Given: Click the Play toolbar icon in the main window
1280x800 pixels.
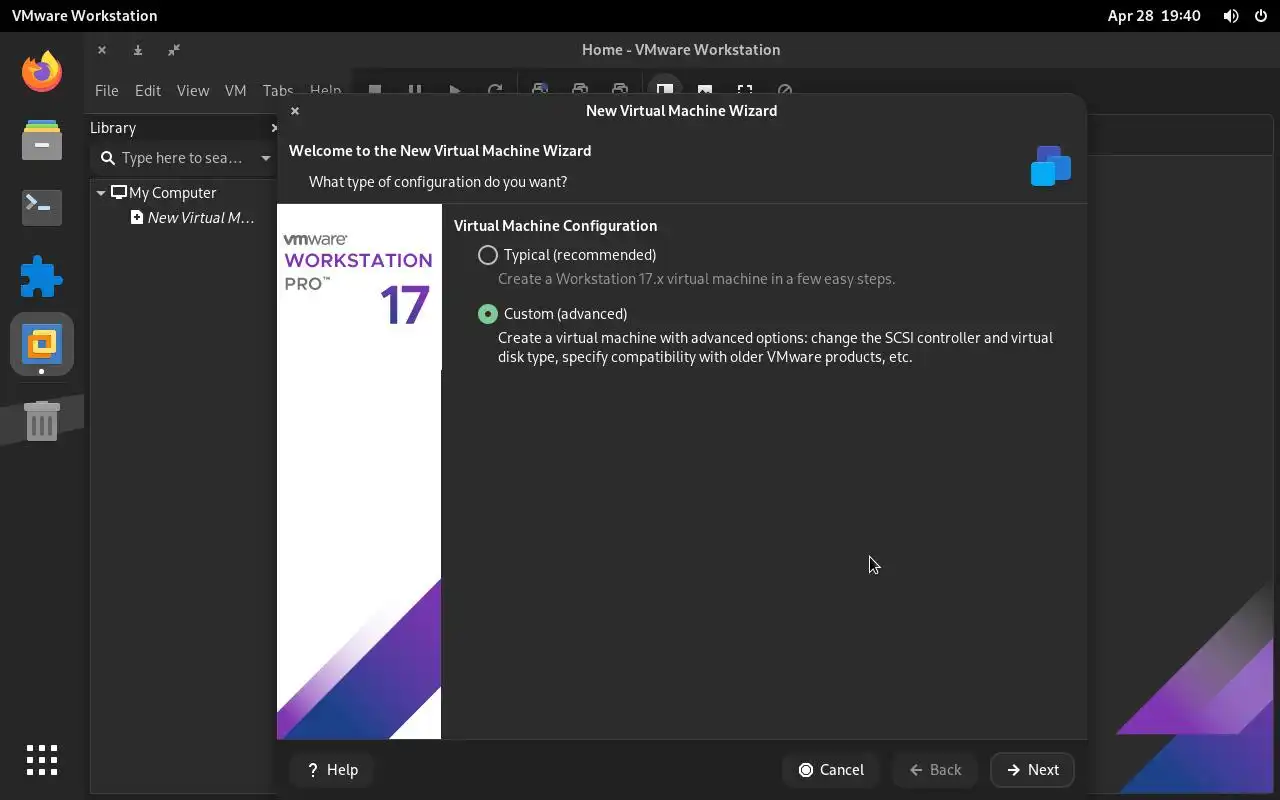Looking at the screenshot, I should click(455, 90).
